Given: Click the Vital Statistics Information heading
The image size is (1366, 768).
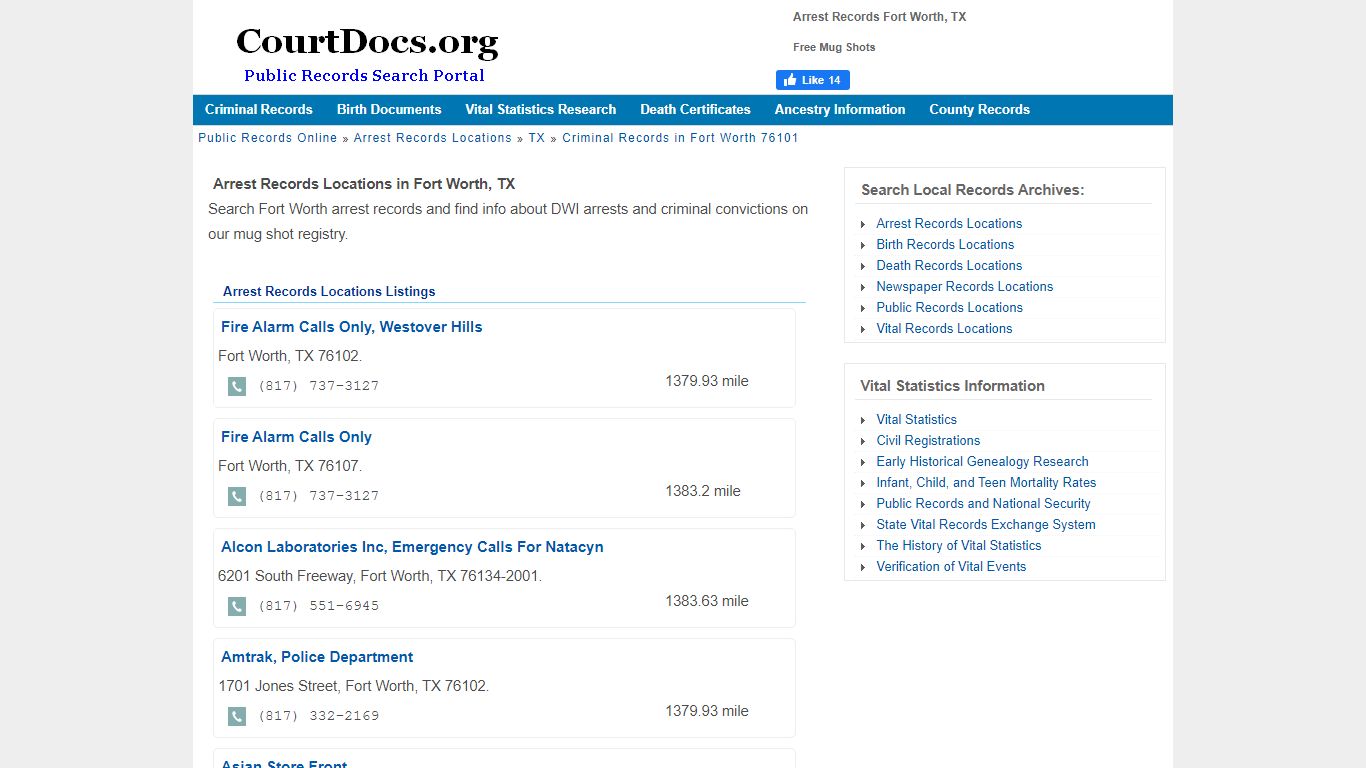Looking at the screenshot, I should (952, 386).
